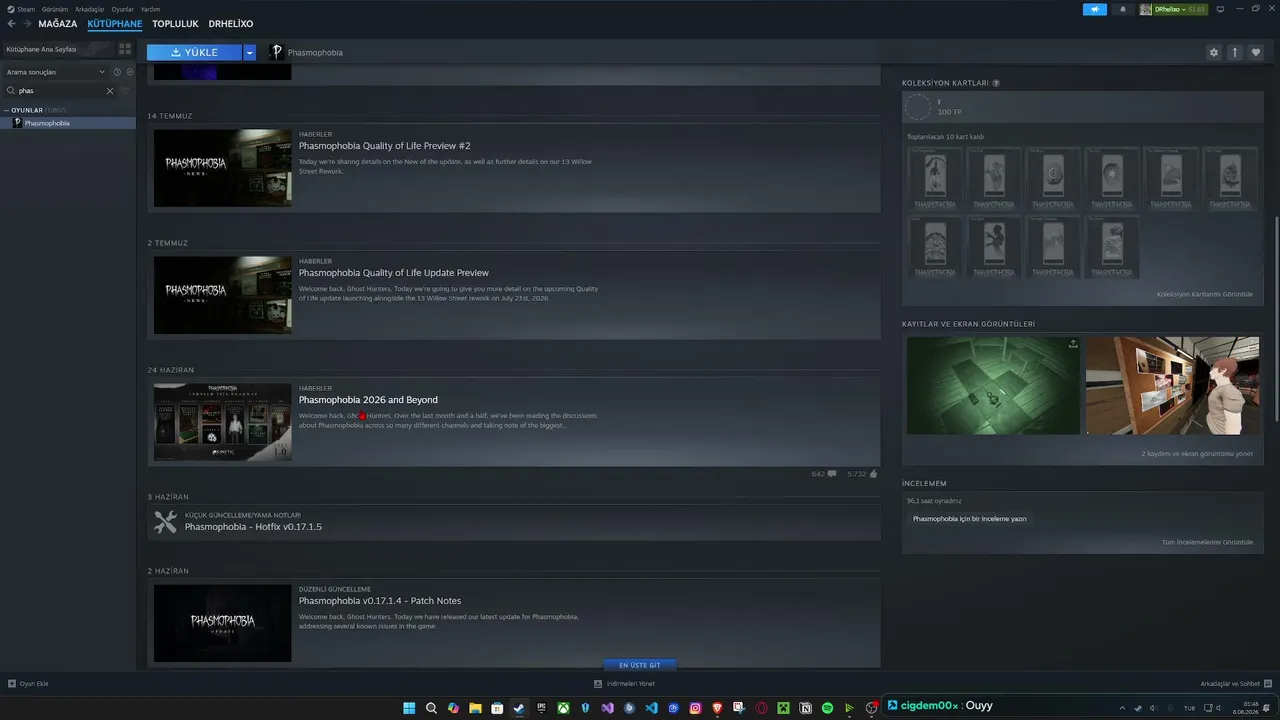Click the user avatar in the title bar
The height and width of the screenshot is (720, 1280).
(1146, 9)
